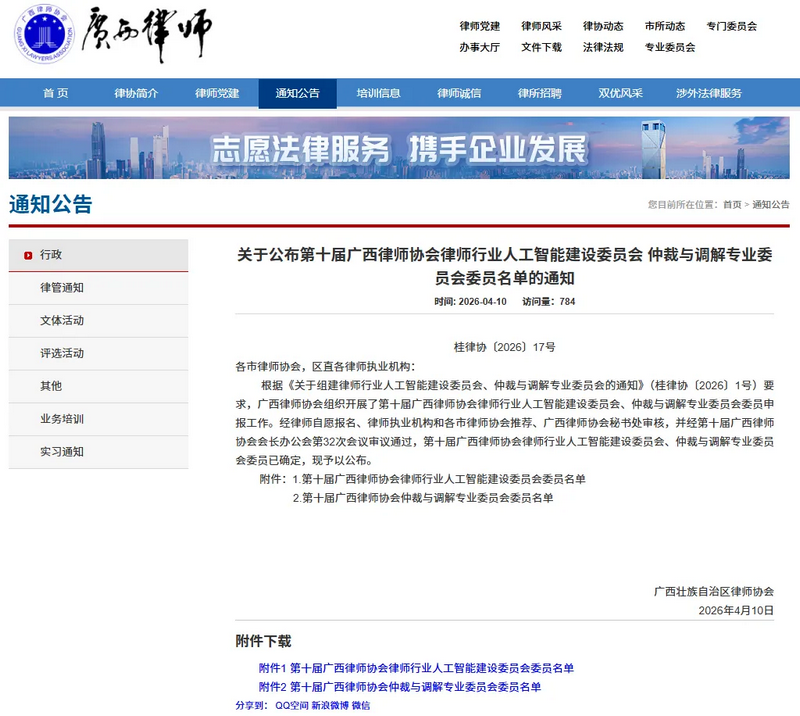800x716 pixels.
Task: Switch to the 培训信息 tab
Action: point(376,93)
